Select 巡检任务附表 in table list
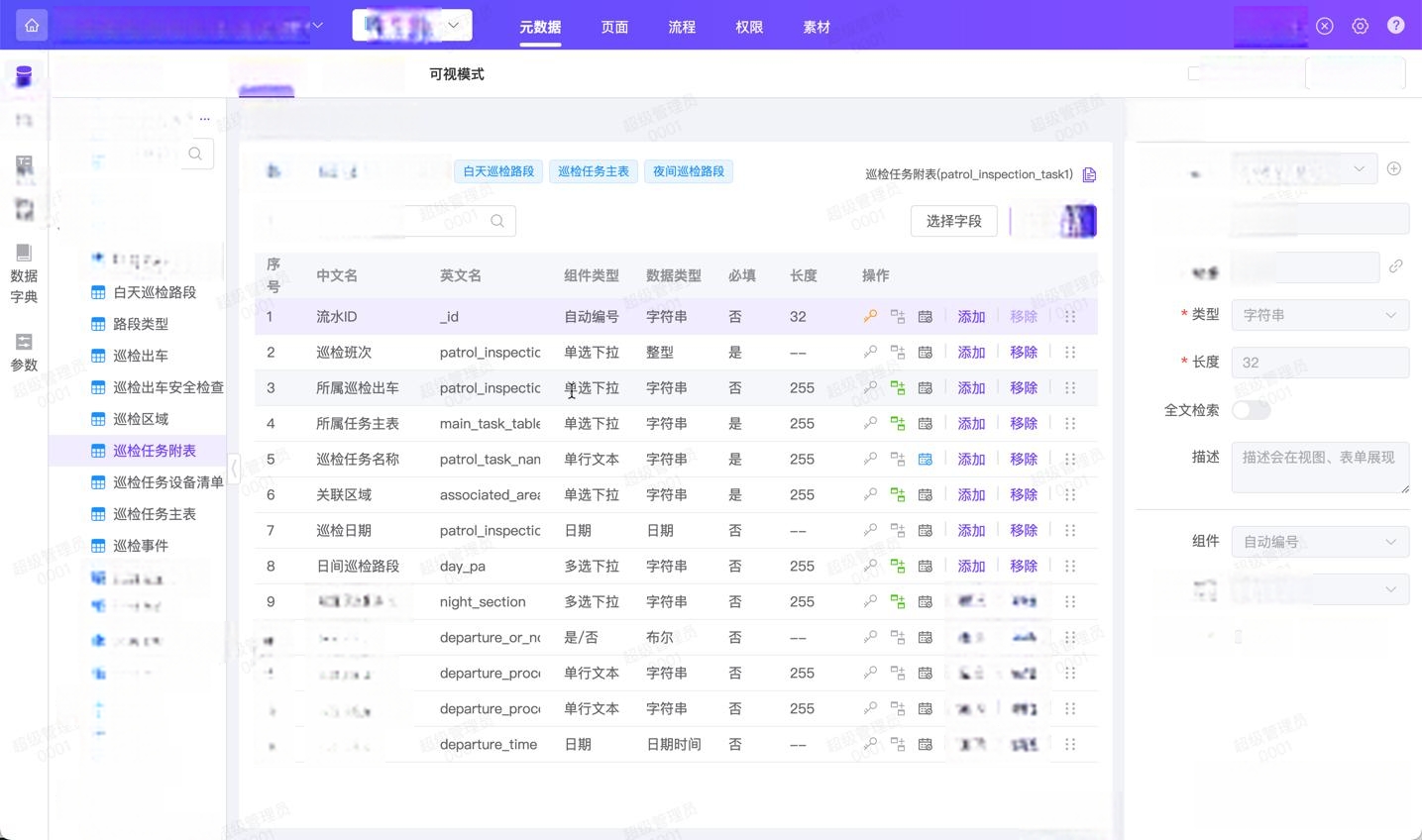 coord(155,451)
